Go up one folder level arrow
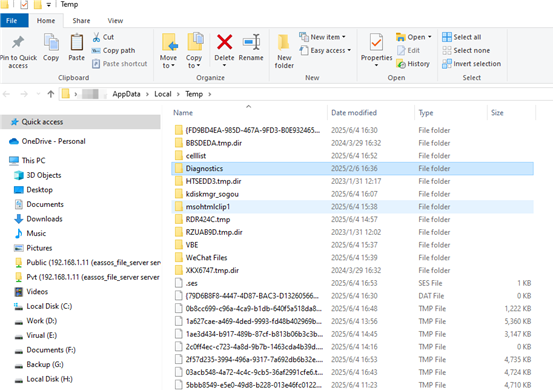 (50, 94)
